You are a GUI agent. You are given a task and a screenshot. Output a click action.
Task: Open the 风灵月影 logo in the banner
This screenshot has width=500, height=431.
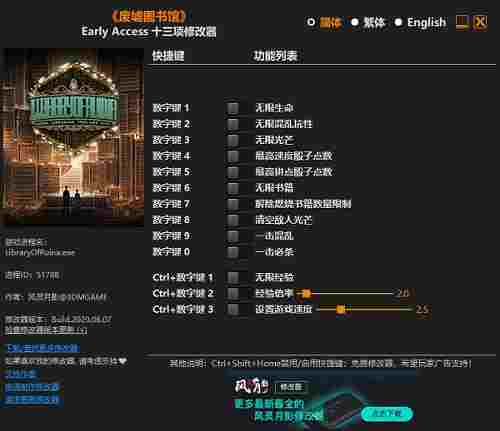click(x=252, y=387)
